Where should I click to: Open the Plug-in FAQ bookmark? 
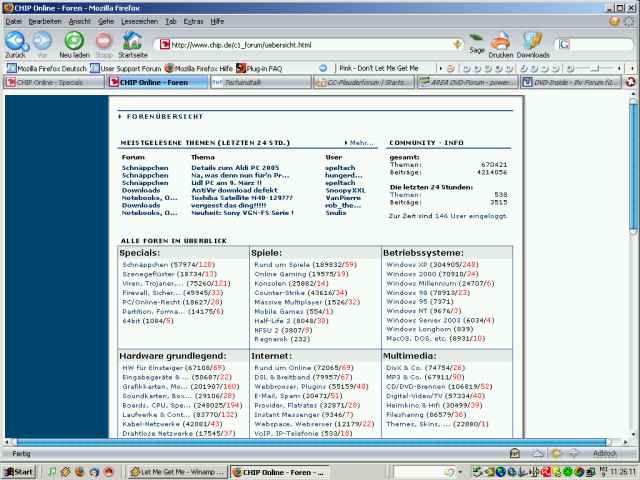click(259, 68)
